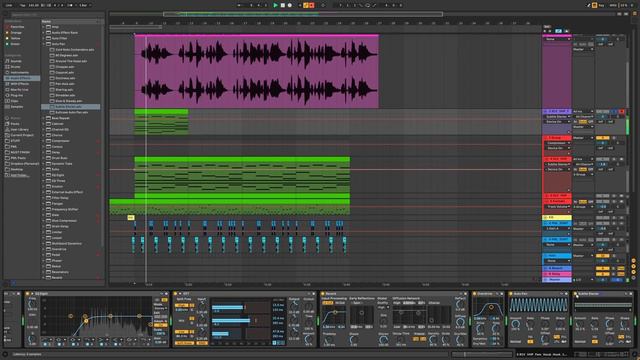Click the Reverb Dry/Wet knob

coord(460,340)
